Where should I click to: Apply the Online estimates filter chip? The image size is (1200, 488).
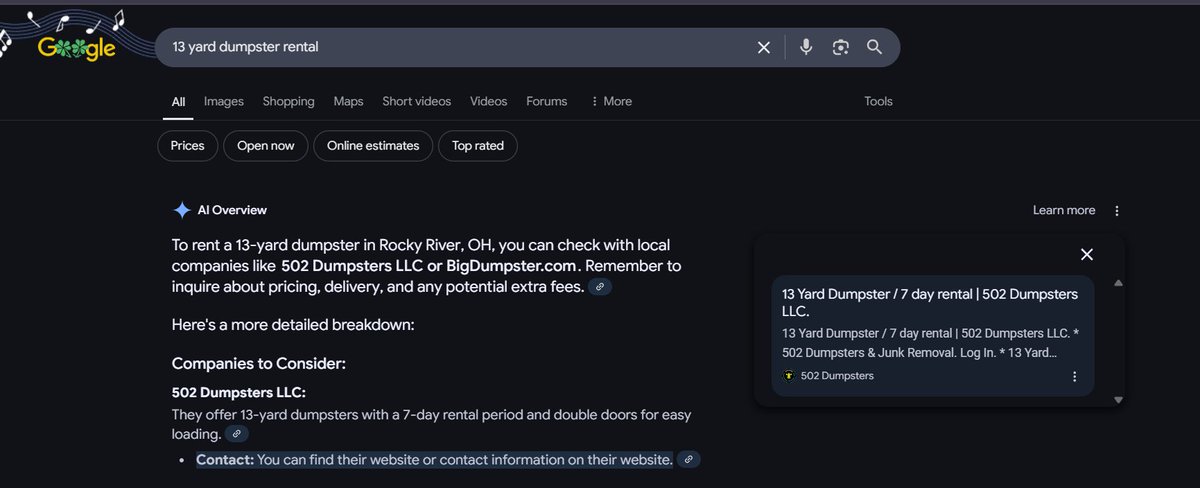tap(373, 145)
